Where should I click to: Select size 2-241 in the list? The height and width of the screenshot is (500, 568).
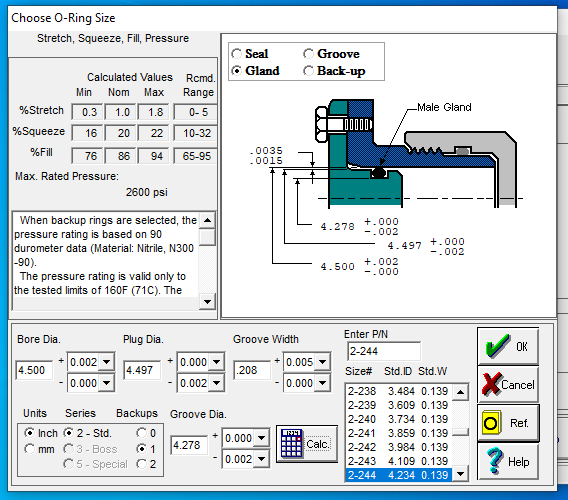coord(398,433)
